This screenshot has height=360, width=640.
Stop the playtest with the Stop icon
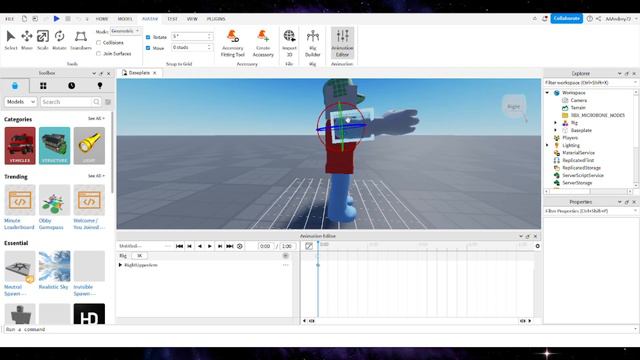pos(68,19)
